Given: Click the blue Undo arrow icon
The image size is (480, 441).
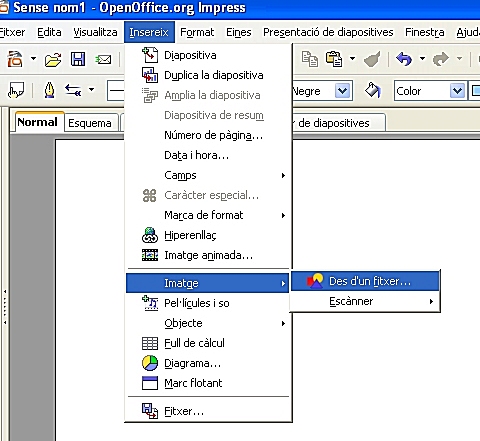Looking at the screenshot, I should pos(404,59).
